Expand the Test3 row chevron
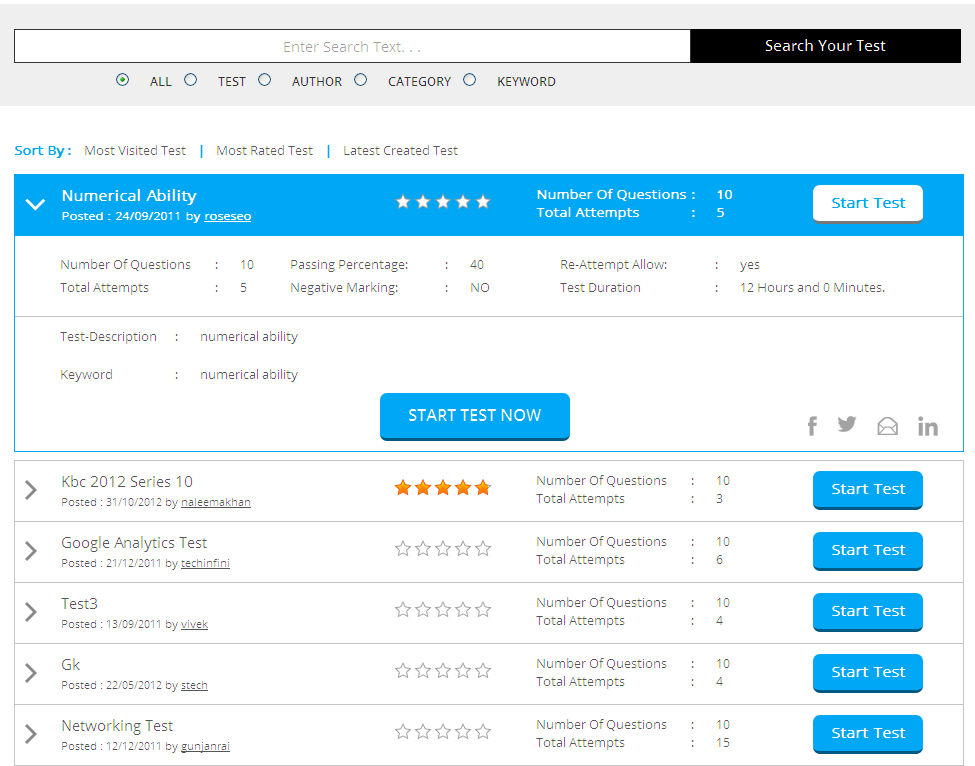 31,612
